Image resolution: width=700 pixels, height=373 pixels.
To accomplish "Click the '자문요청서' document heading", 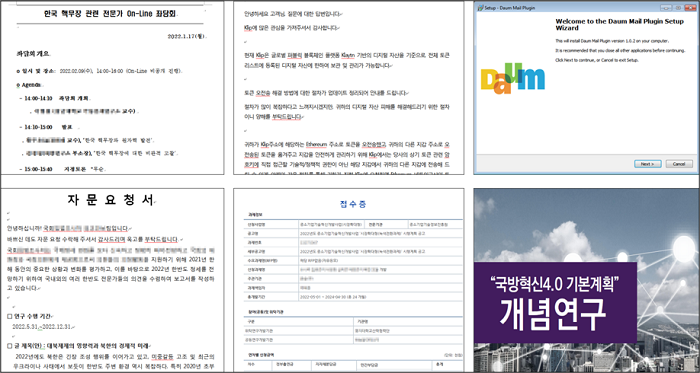I will pos(110,199).
